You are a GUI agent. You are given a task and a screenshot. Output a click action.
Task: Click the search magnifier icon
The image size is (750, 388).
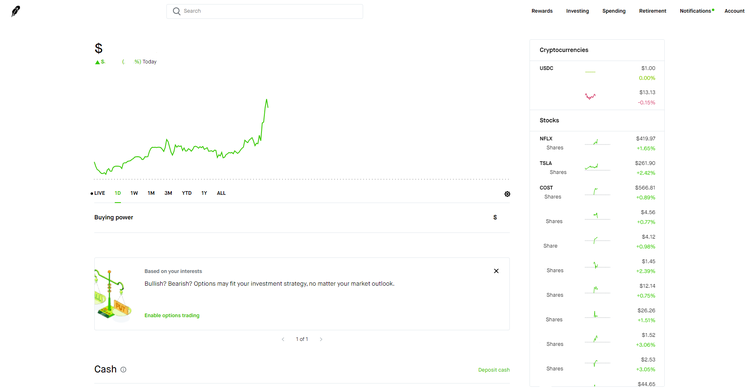point(176,11)
